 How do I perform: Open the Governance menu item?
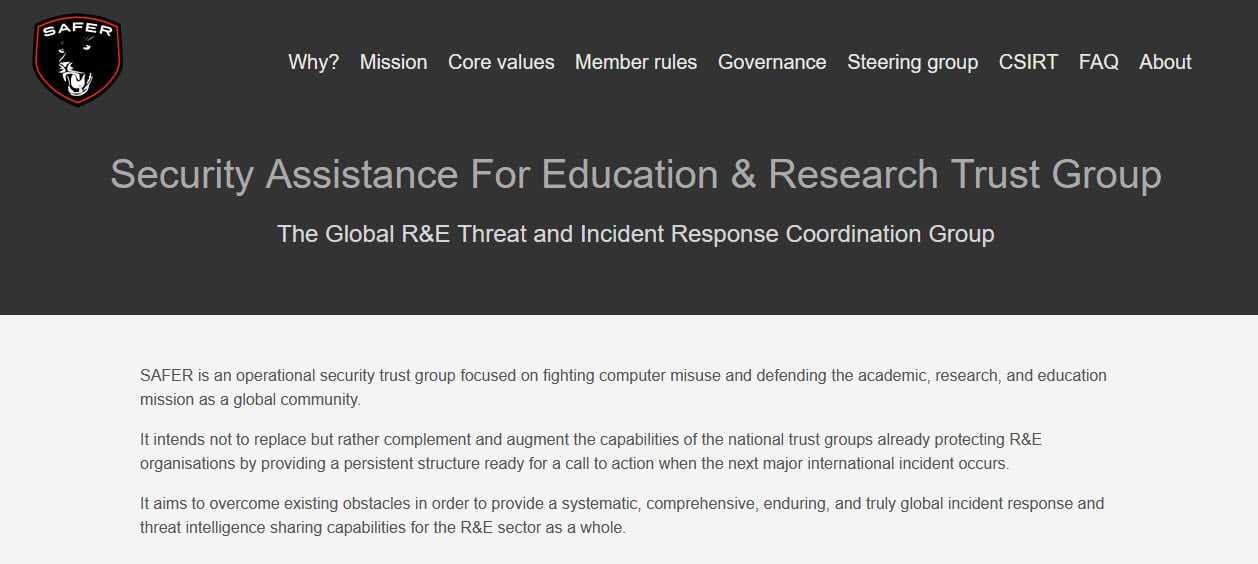coord(772,62)
